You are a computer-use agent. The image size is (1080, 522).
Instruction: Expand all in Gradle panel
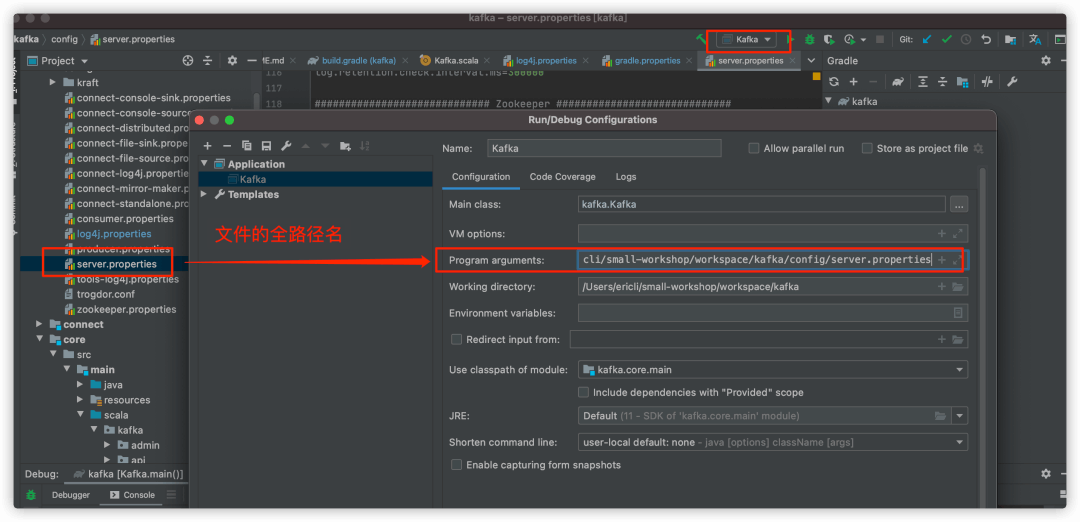[923, 82]
